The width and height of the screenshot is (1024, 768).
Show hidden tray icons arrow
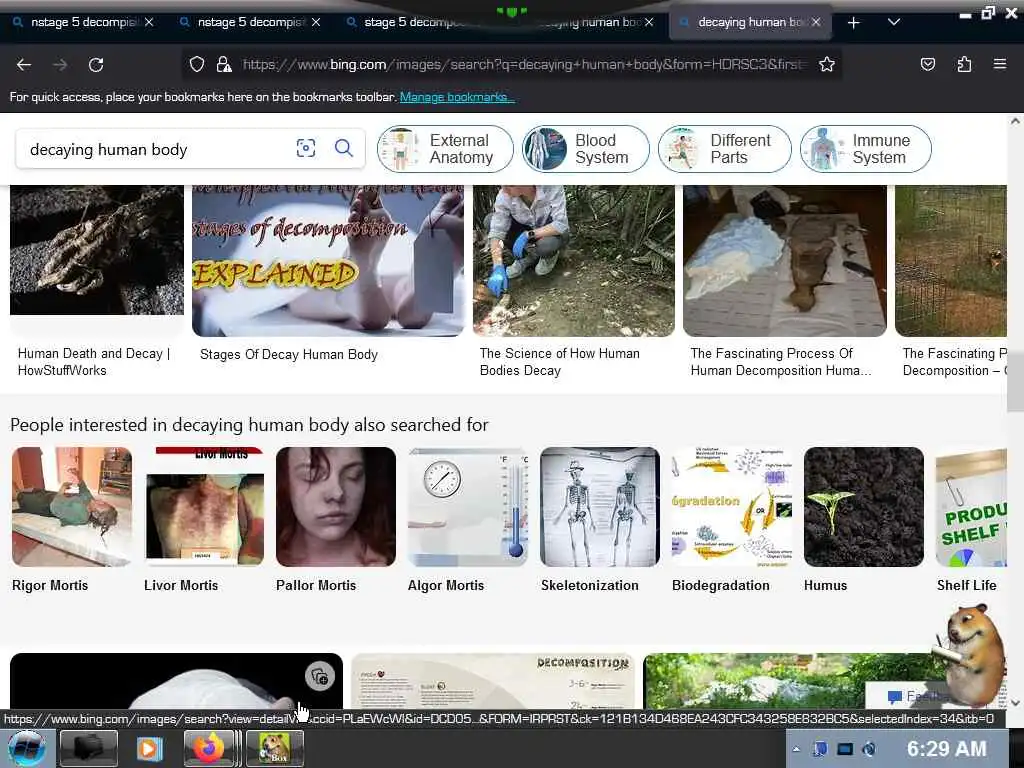pos(796,749)
